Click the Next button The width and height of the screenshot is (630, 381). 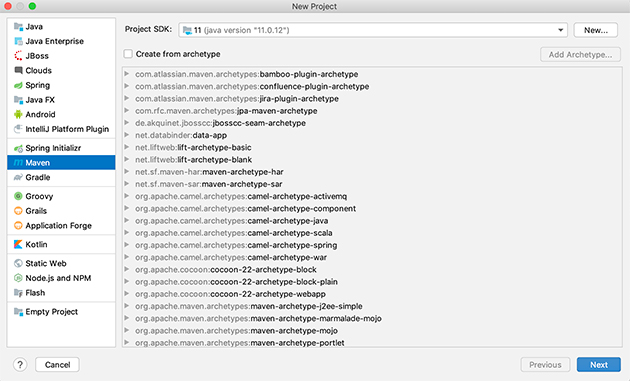pyautogui.click(x=599, y=365)
